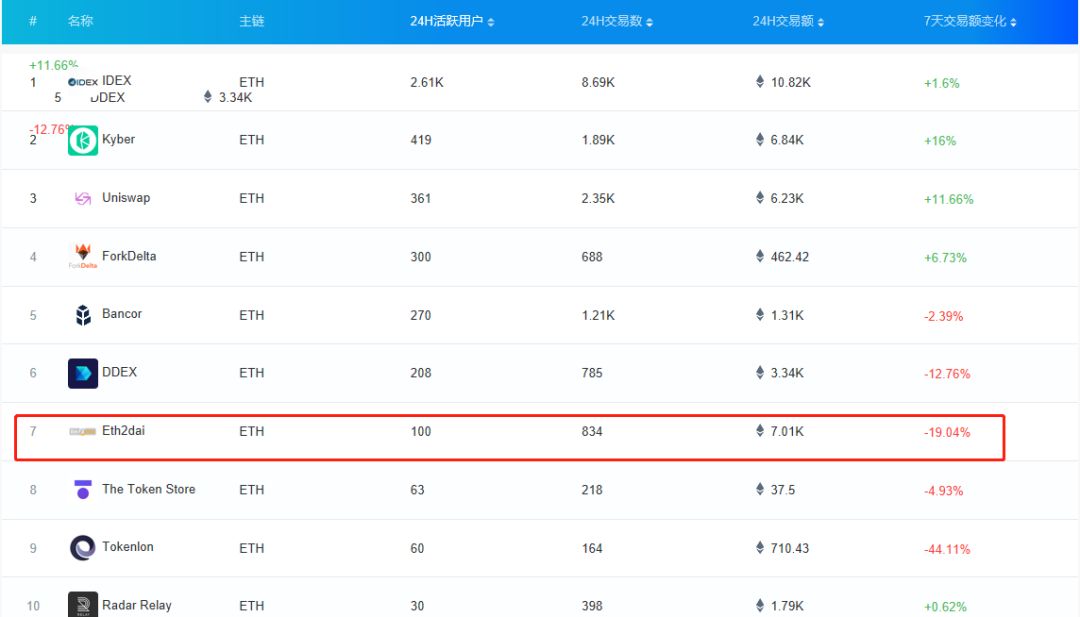Open the Bancor DEX entry

point(122,313)
